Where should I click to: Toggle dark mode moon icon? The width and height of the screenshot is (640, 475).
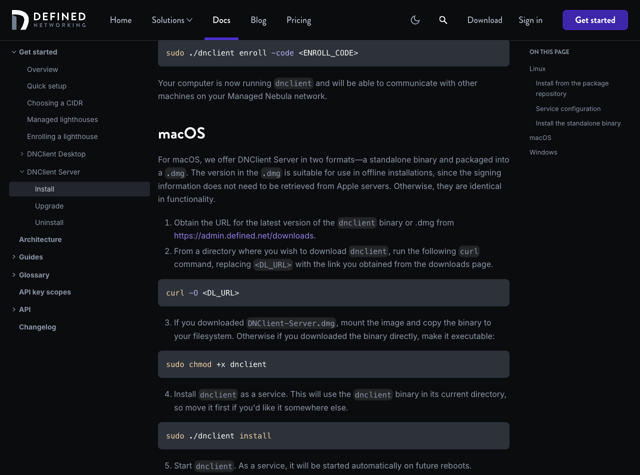(x=415, y=20)
